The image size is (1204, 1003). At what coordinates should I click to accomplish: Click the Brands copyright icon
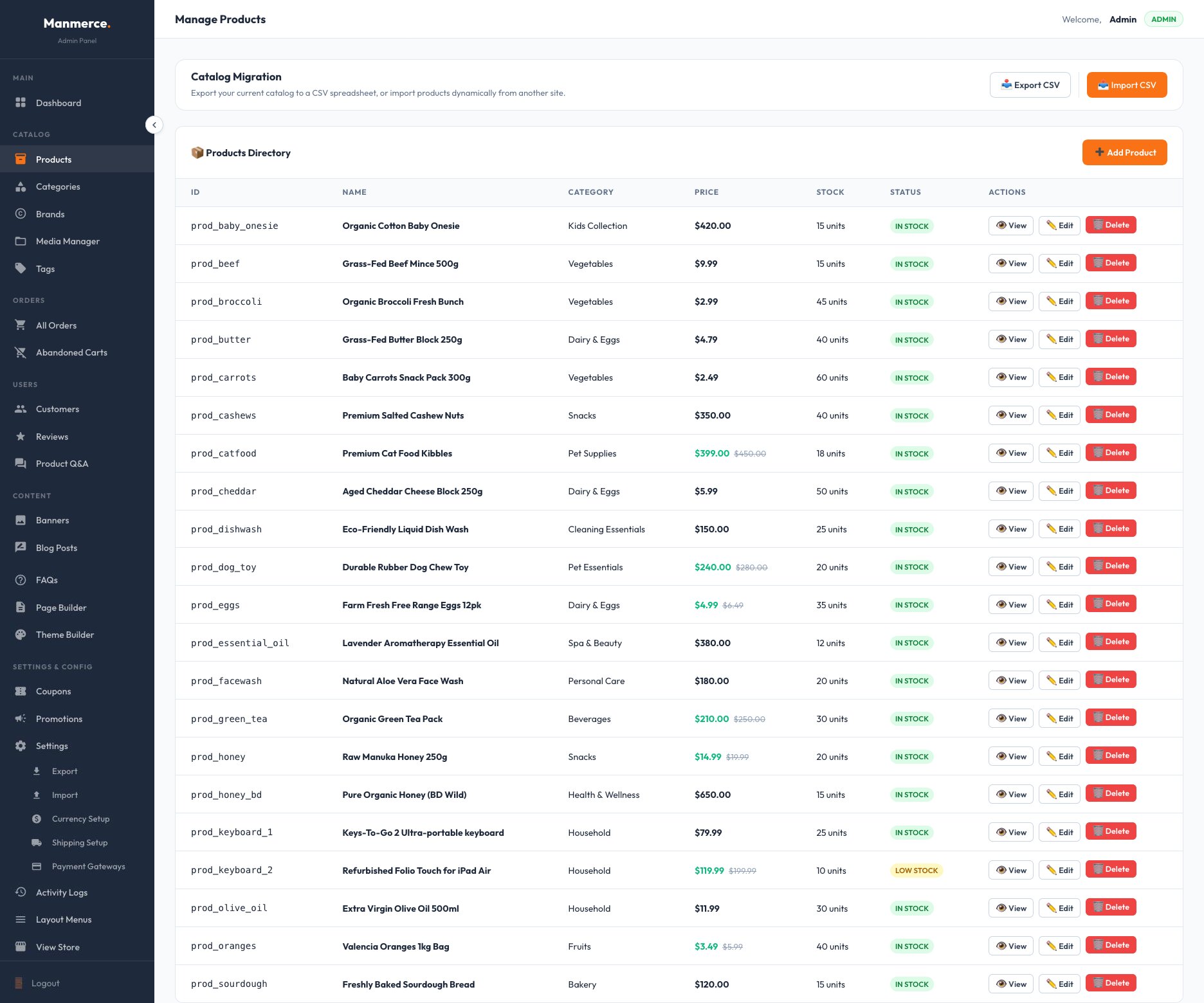point(21,214)
